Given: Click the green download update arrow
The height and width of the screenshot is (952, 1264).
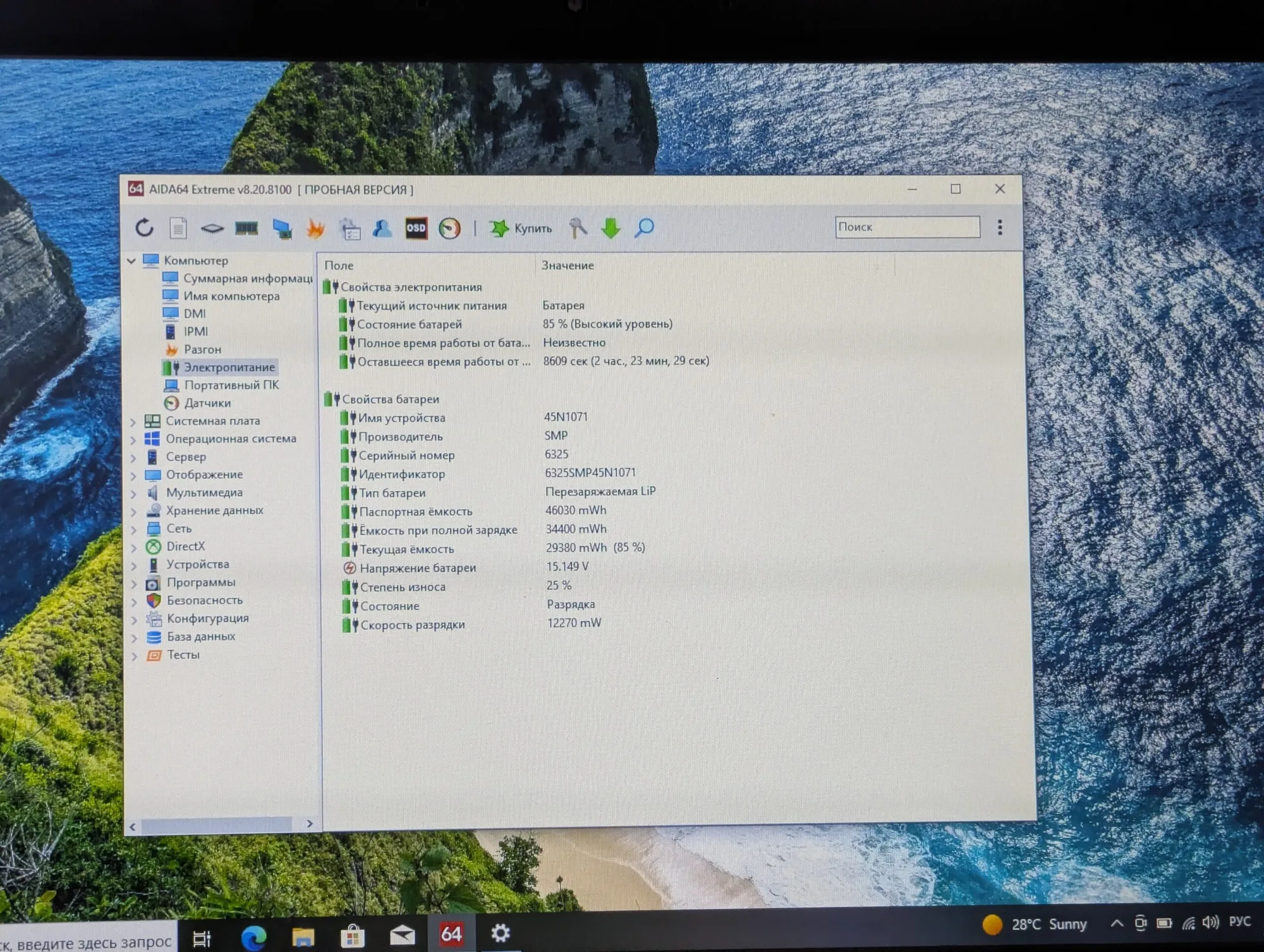Looking at the screenshot, I should pyautogui.click(x=611, y=228).
